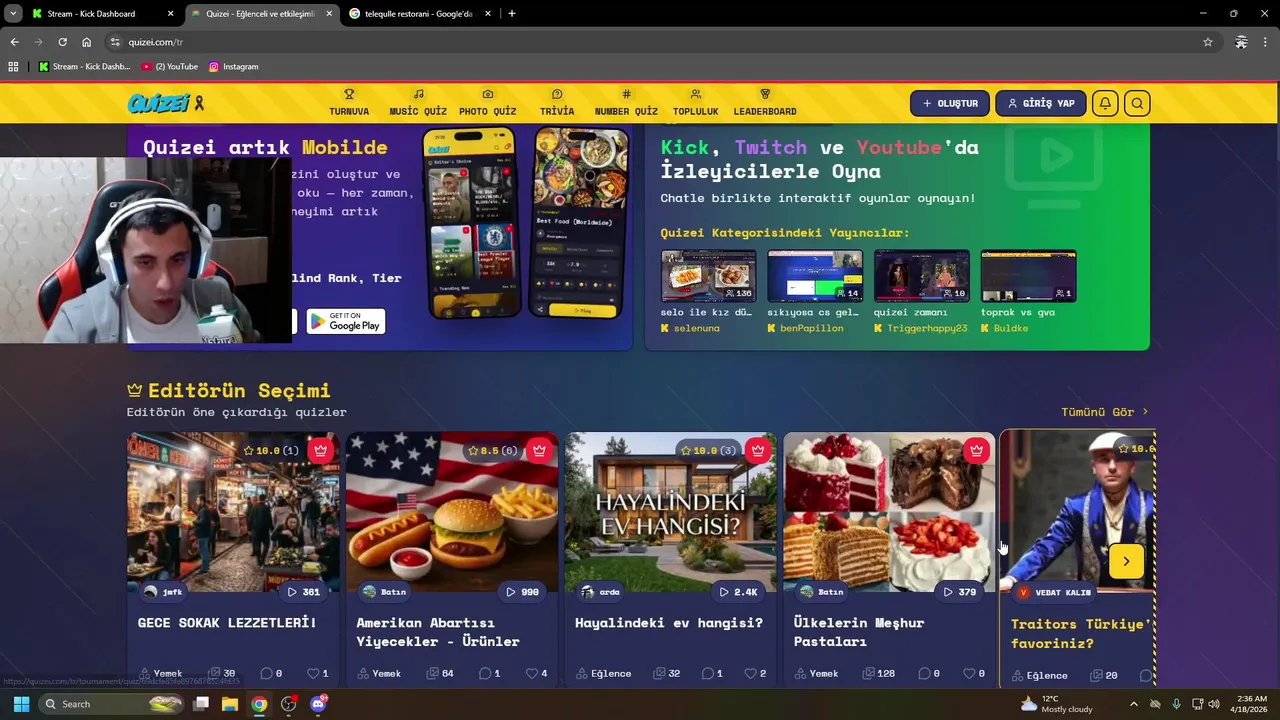Click the yellow next arrow on carousel
Image resolution: width=1280 pixels, height=720 pixels.
point(1126,561)
